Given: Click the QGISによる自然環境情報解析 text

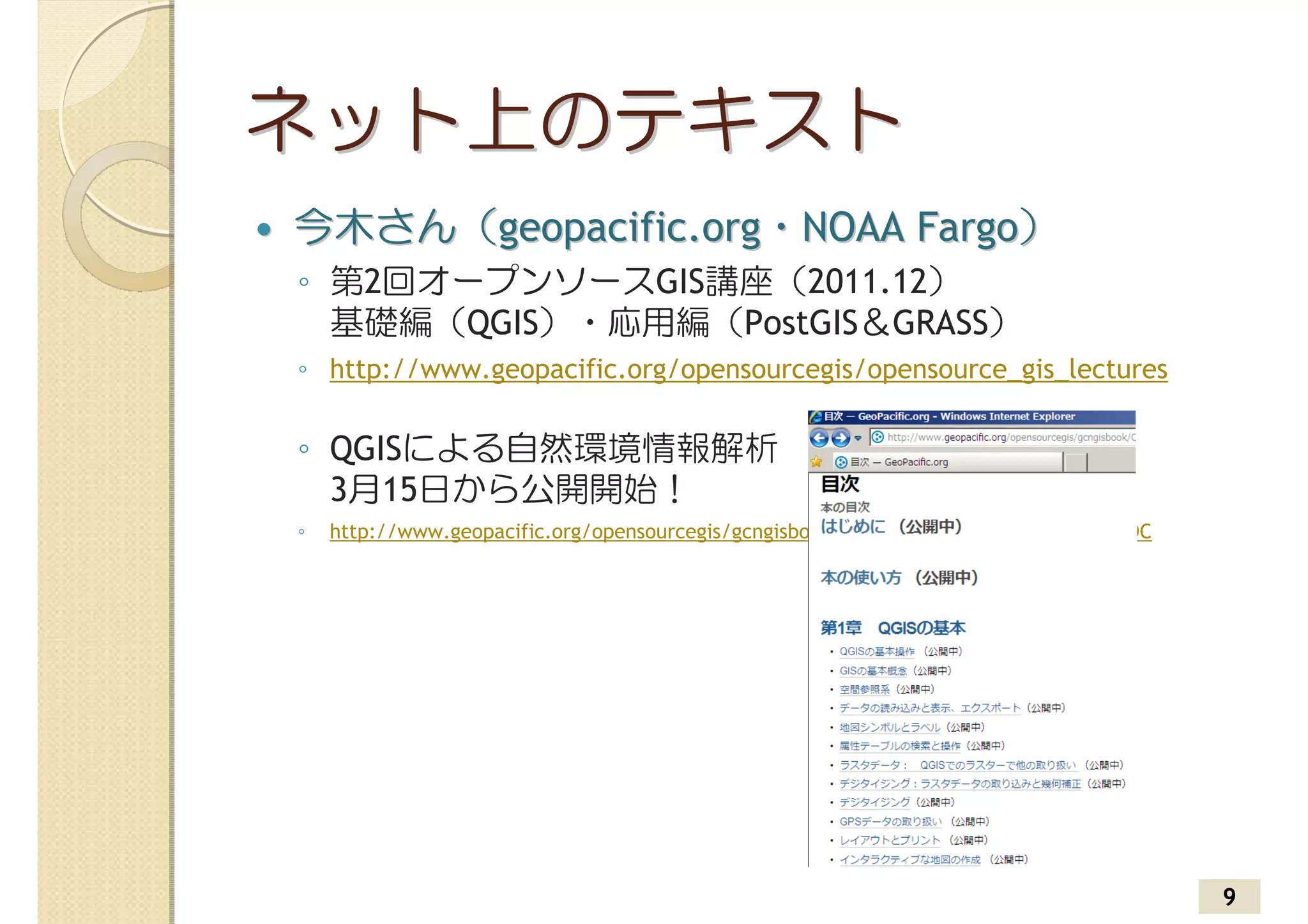Looking at the screenshot, I should 553,448.
